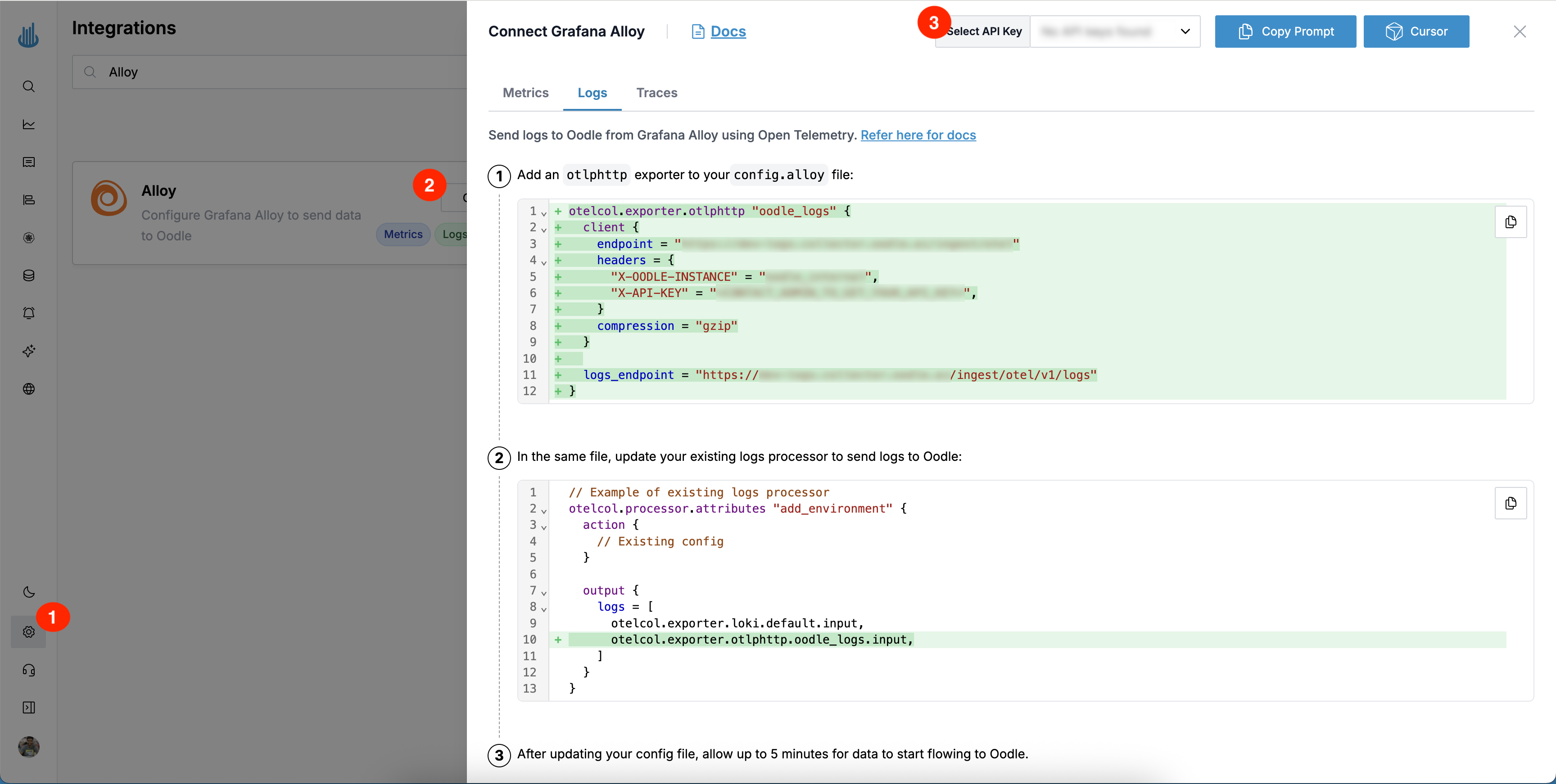
Task: Open the Kubernetes monitoring section
Action: coord(28,237)
